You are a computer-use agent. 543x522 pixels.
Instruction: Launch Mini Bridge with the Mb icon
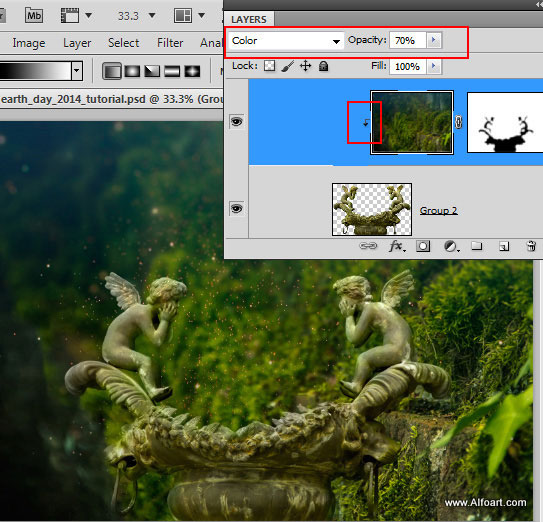click(34, 16)
